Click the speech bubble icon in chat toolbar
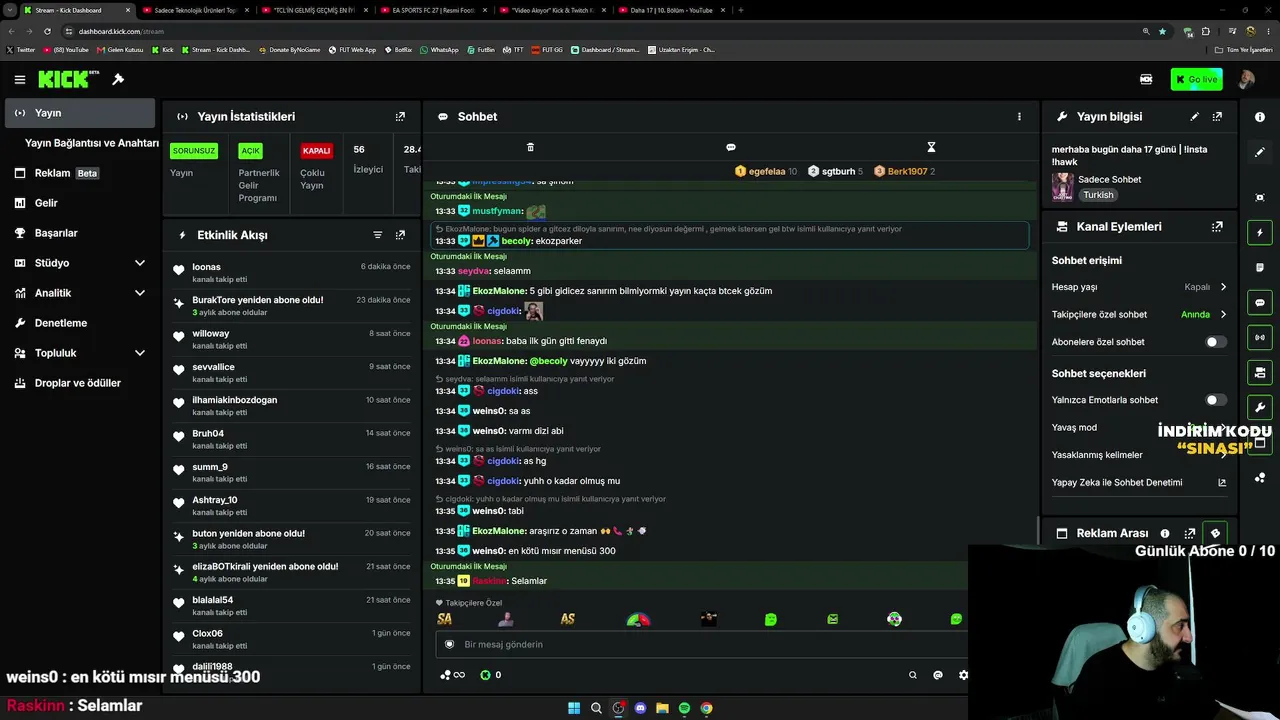Screen dimensions: 1280x720 point(731,147)
